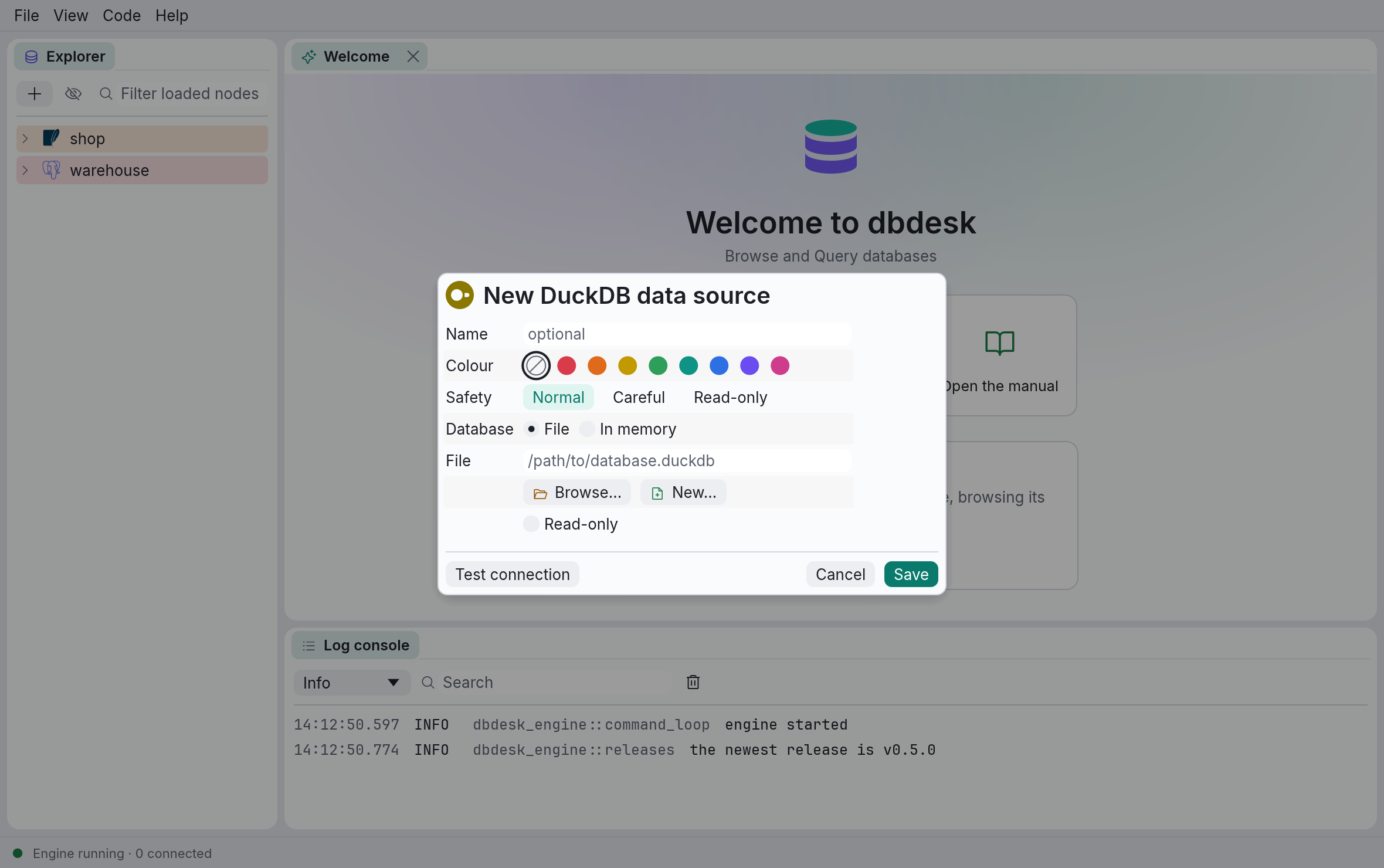The image size is (1384, 868).
Task: Open the View menu
Action: (x=70, y=15)
